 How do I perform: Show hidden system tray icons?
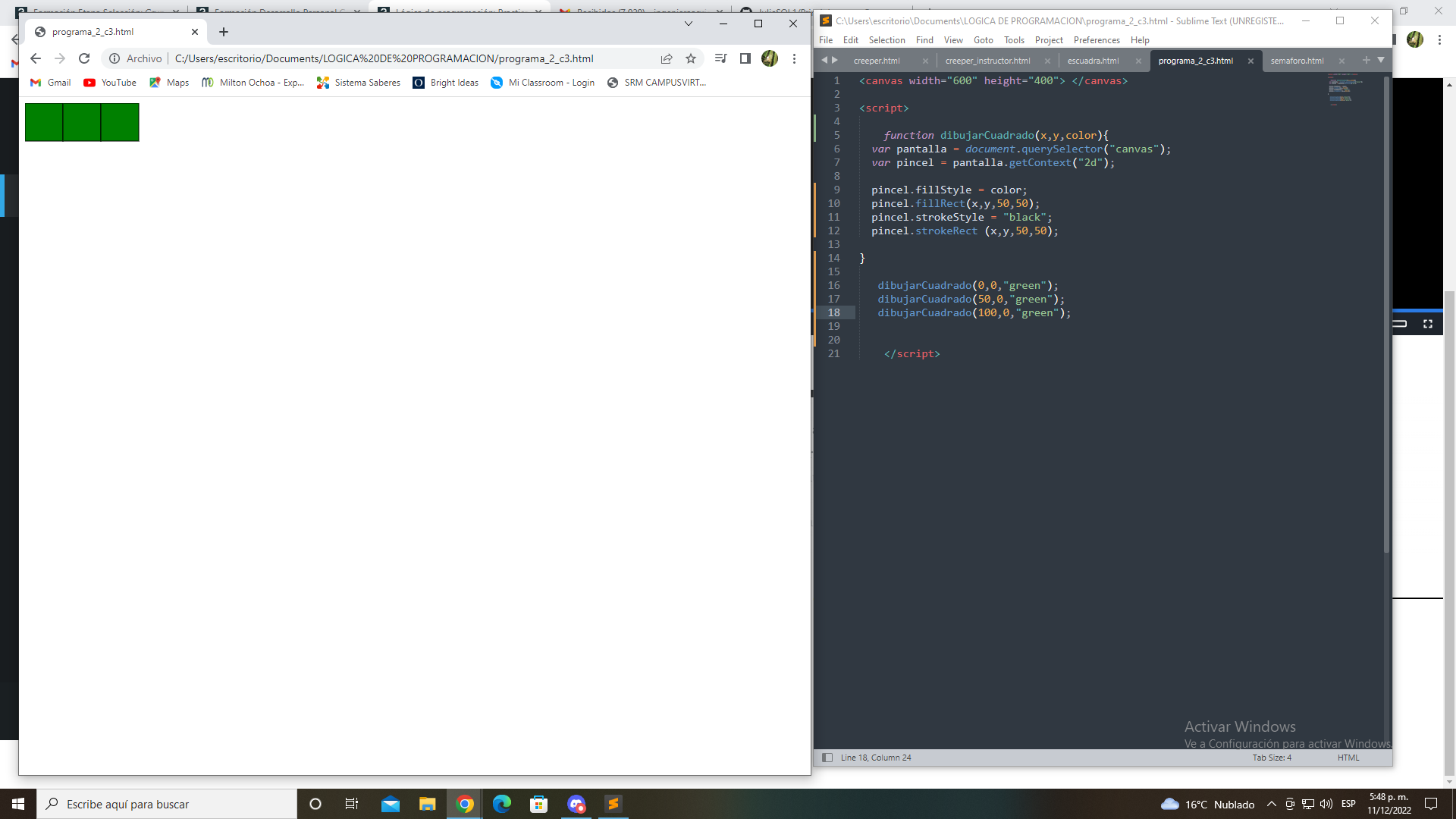pos(1271,804)
